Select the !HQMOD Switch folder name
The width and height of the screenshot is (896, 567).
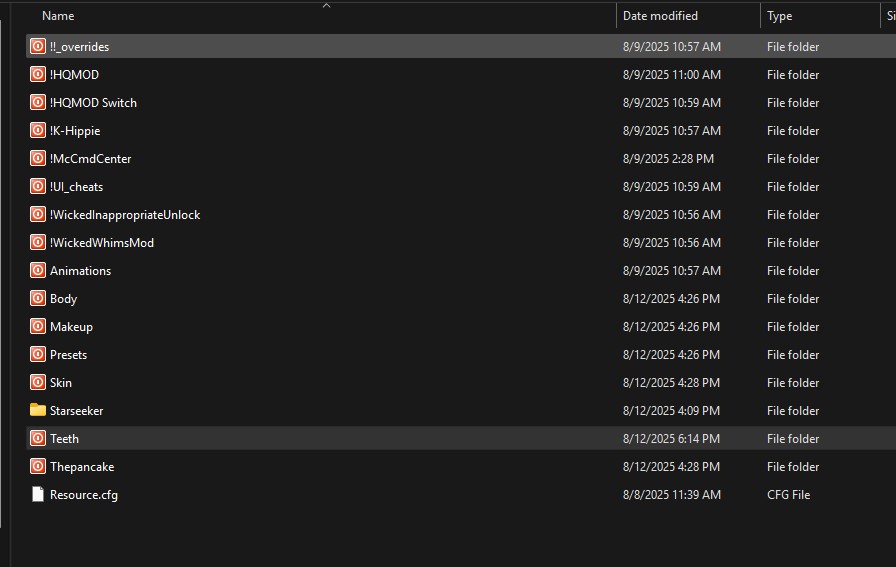[93, 103]
